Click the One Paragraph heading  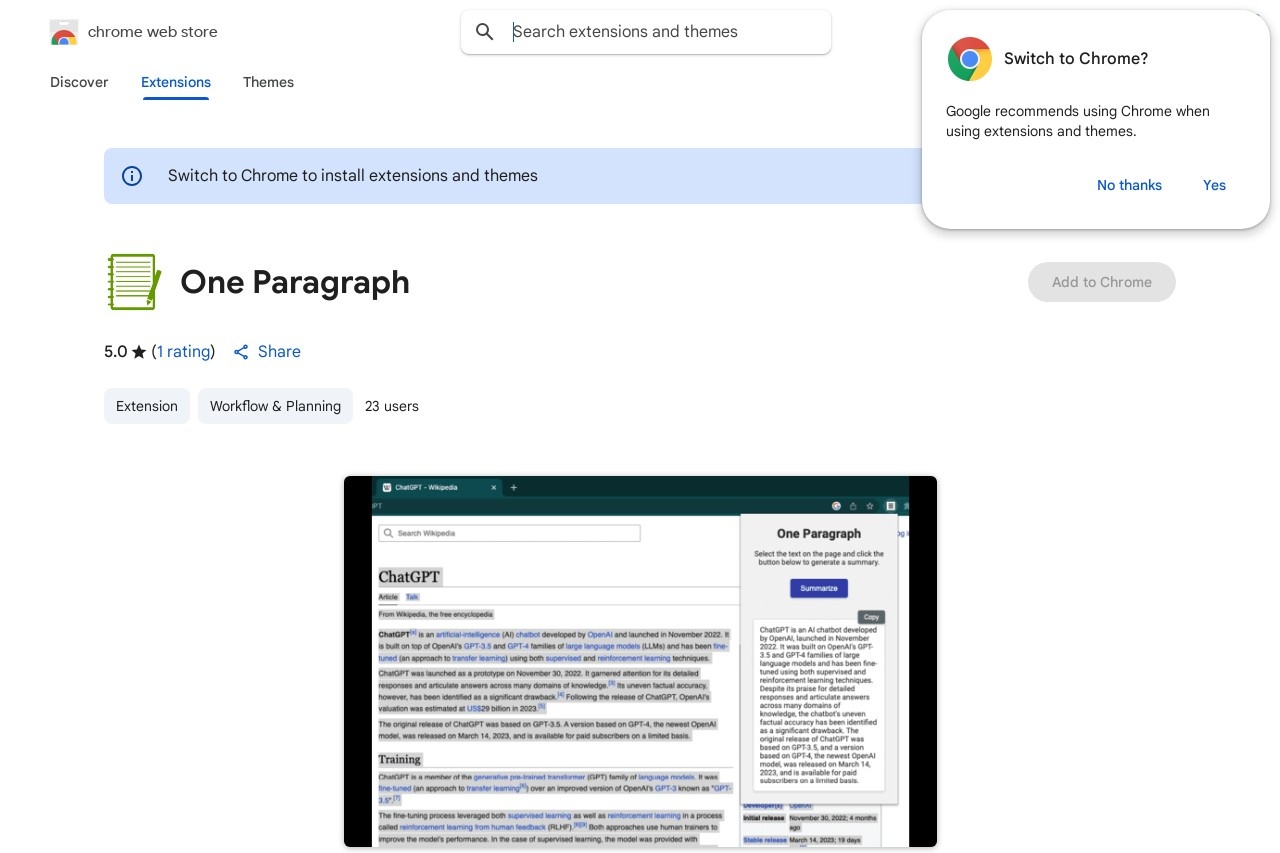[295, 282]
